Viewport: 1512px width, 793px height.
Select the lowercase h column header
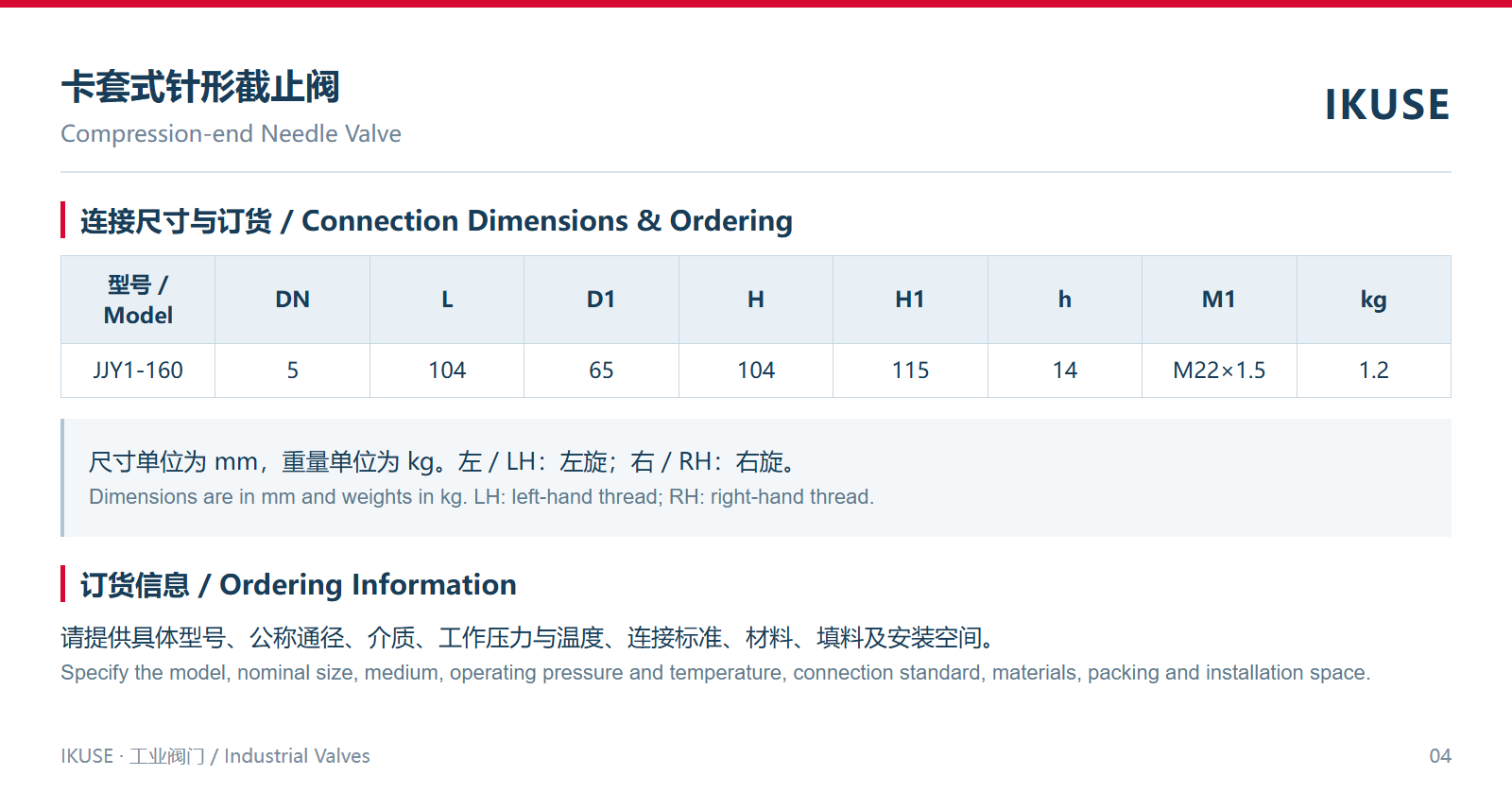tap(1065, 300)
